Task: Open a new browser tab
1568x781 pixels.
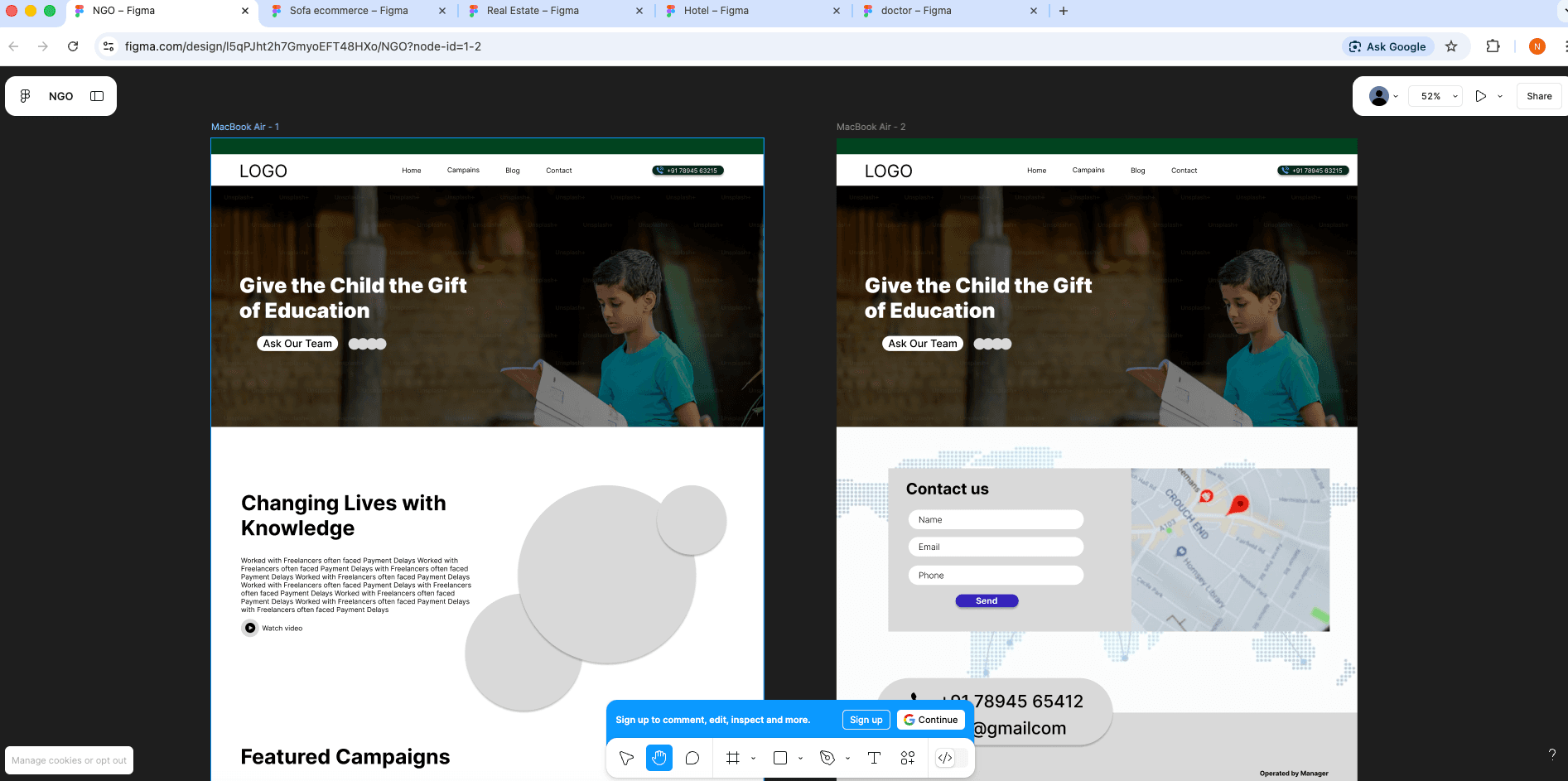Action: click(x=1064, y=11)
